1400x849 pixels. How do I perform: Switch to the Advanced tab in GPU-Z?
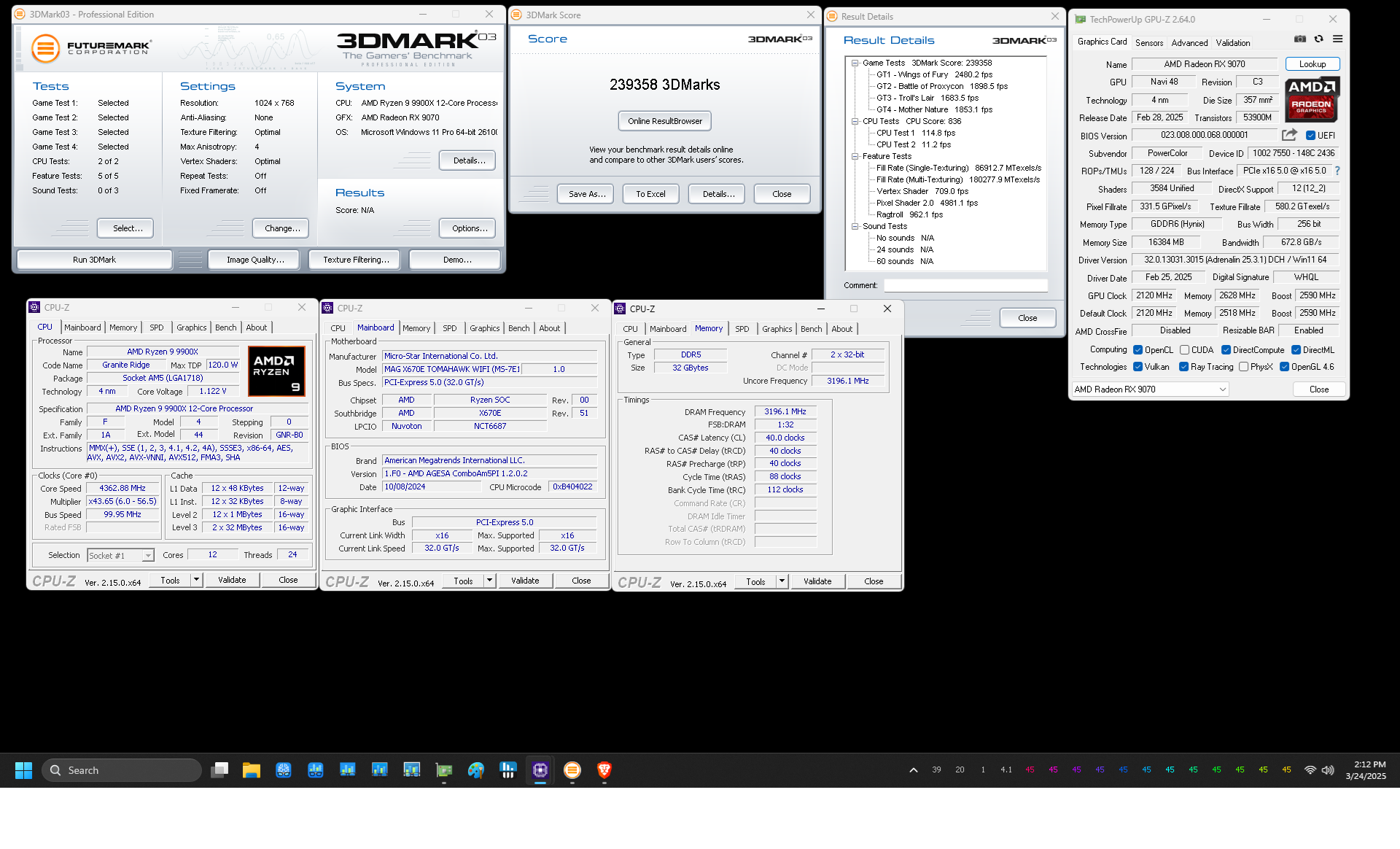(1189, 43)
